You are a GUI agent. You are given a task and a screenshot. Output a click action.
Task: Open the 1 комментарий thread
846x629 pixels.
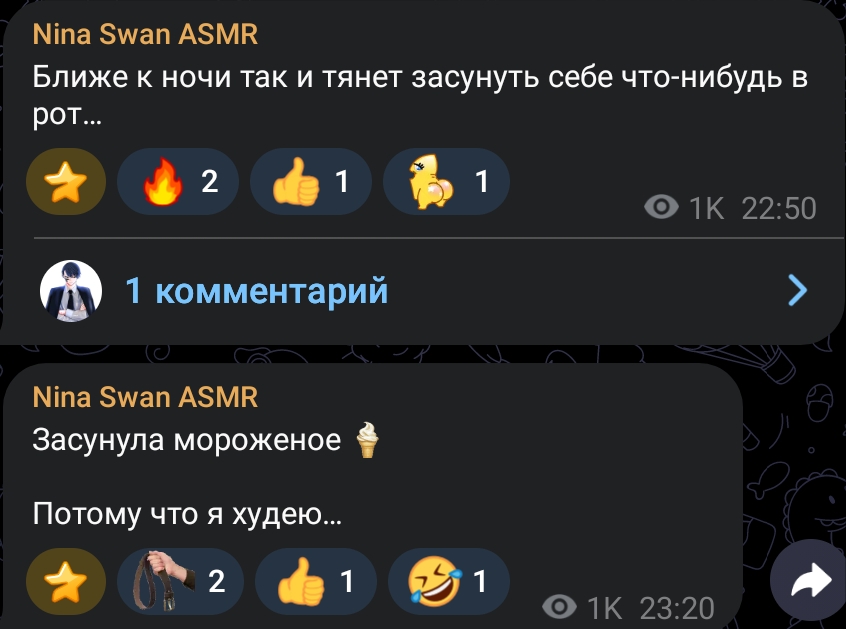tap(256, 291)
